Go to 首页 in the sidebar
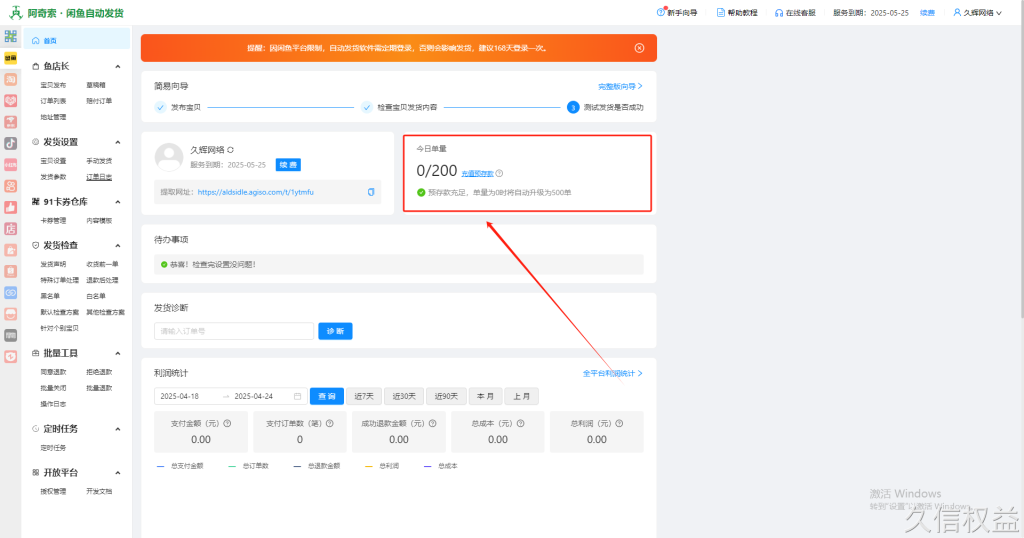 (77, 40)
